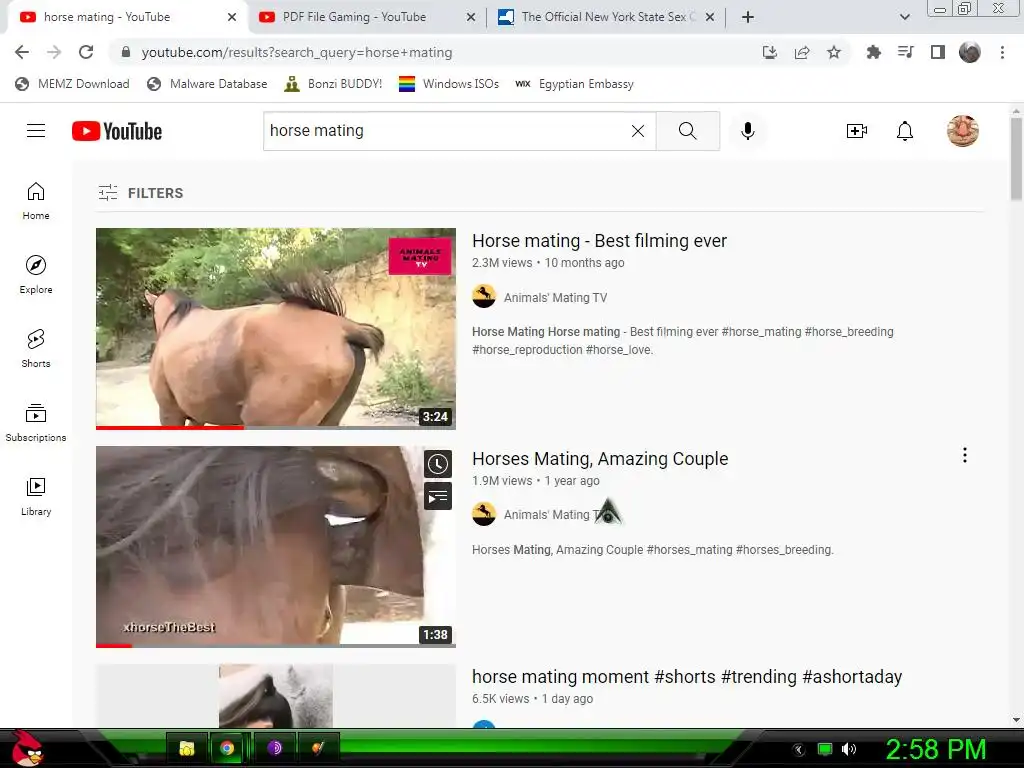Open the YouTube hamburger guide menu
The width and height of the screenshot is (1024, 768).
pyautogui.click(x=36, y=131)
